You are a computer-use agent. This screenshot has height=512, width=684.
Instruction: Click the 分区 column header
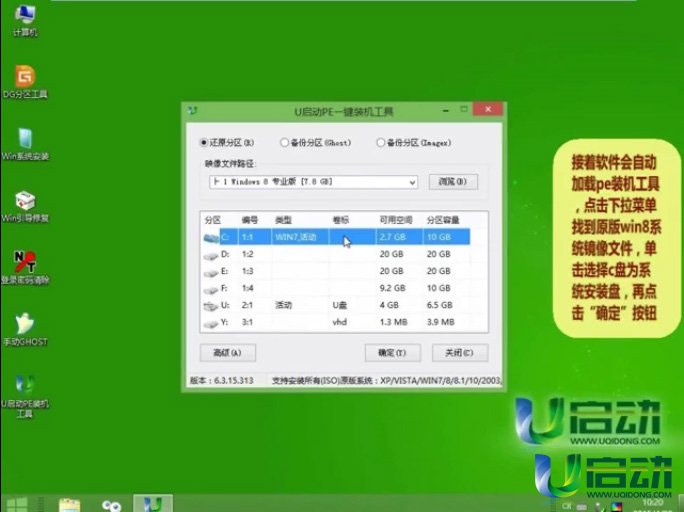click(213, 220)
